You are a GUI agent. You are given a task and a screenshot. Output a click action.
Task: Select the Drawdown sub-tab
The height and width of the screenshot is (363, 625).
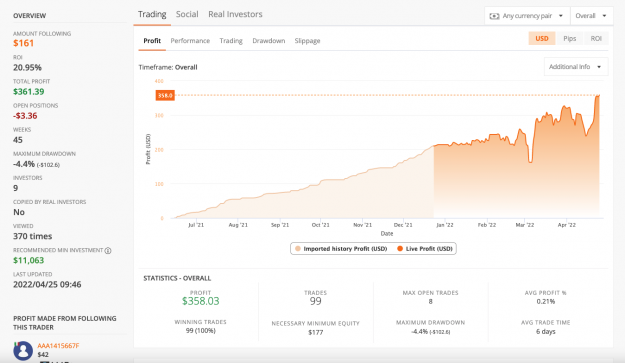click(269, 41)
